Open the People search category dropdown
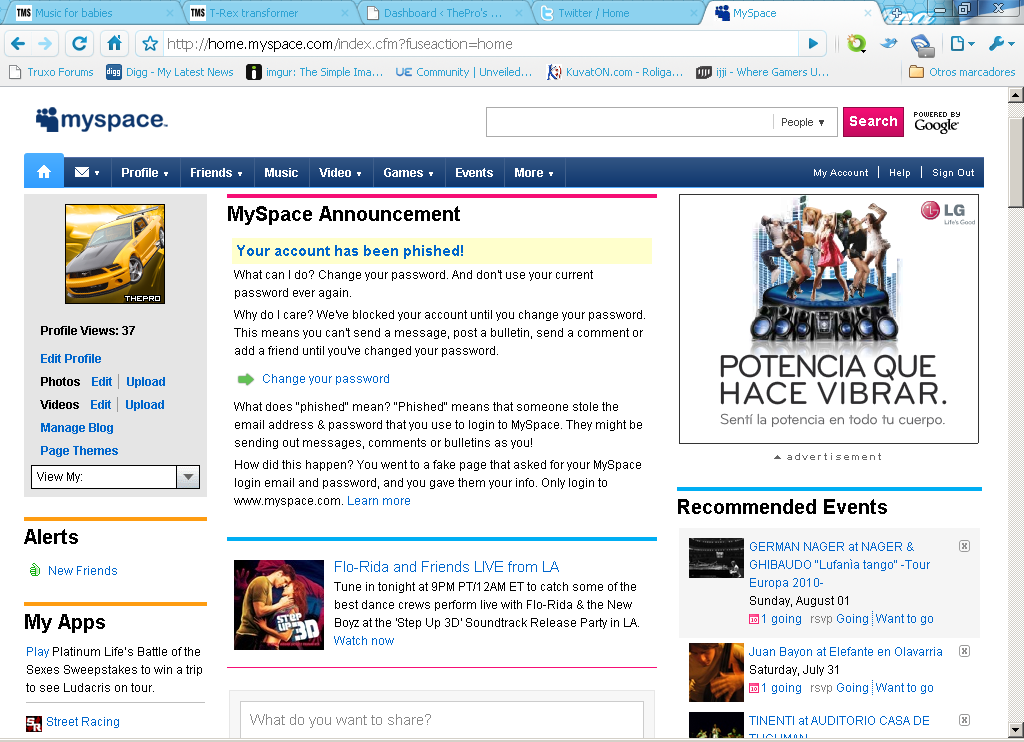1024x742 pixels. click(x=803, y=122)
